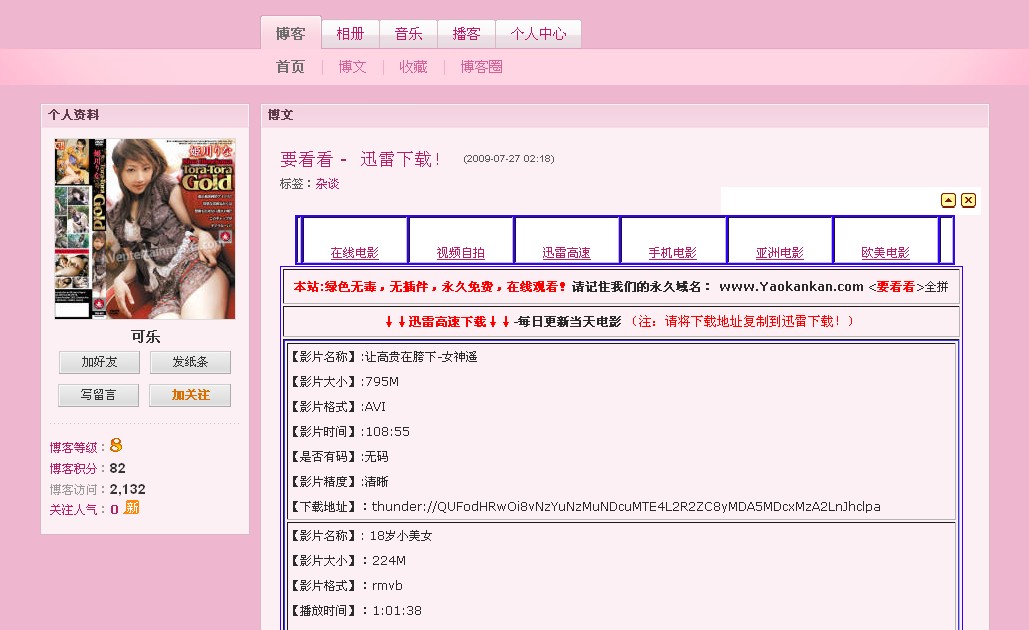
Task: Click the 写留言 button
Action: 98,395
